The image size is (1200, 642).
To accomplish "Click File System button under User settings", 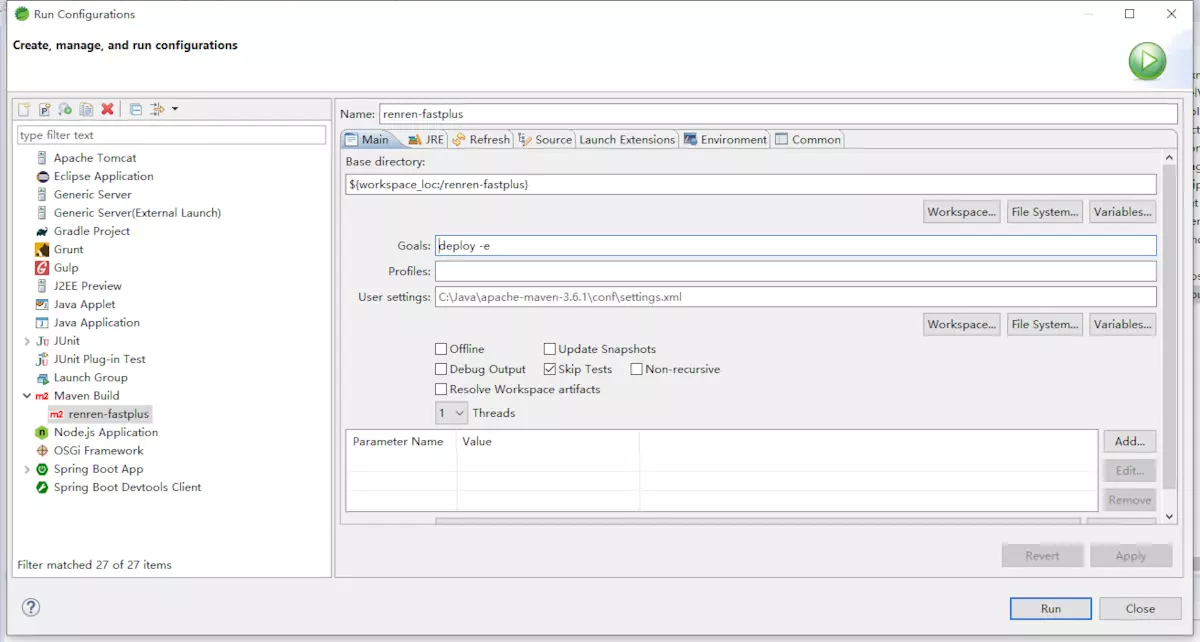I will [x=1045, y=324].
